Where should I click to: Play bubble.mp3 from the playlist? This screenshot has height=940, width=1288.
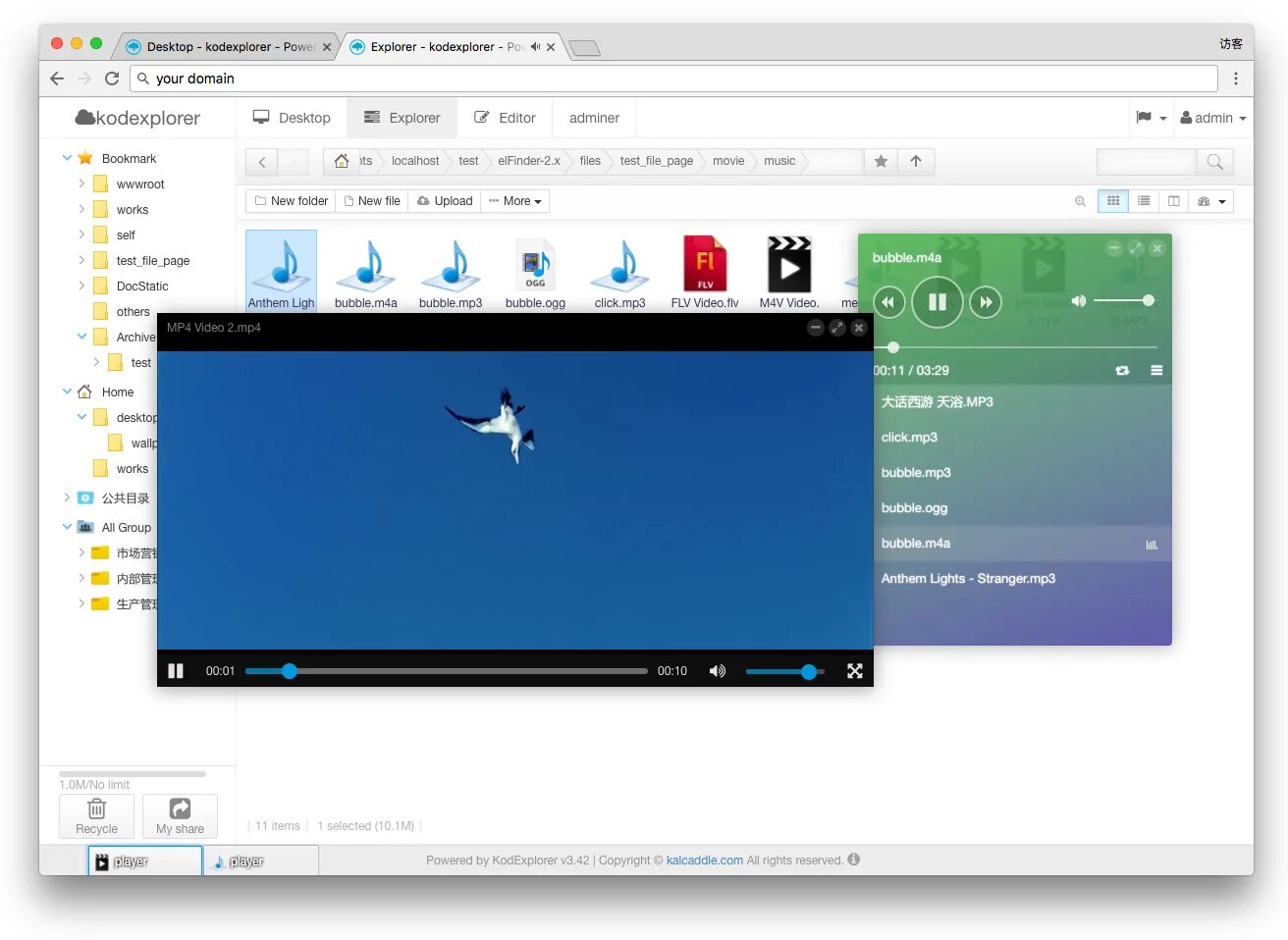coord(1015,473)
